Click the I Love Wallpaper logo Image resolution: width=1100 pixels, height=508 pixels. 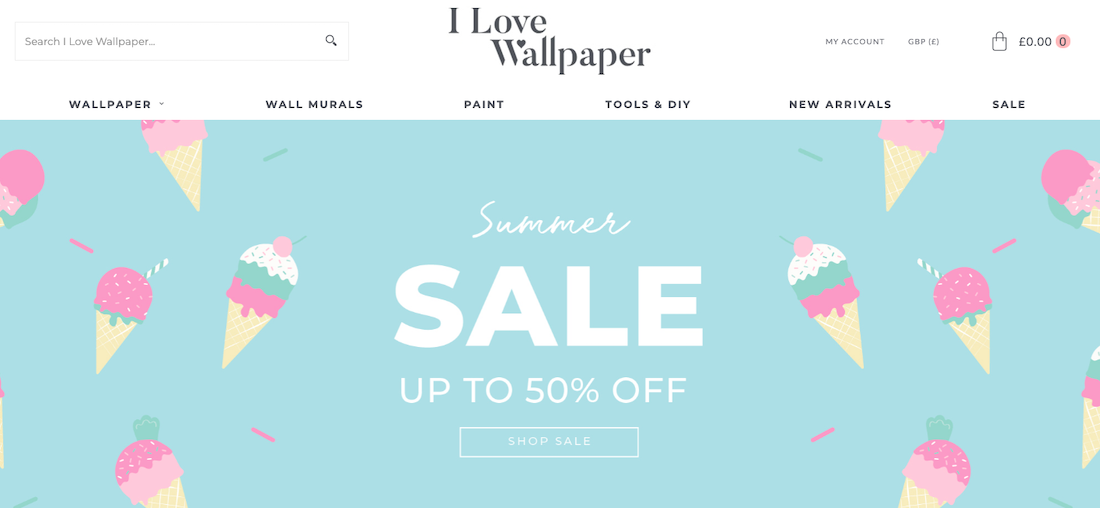pos(550,40)
